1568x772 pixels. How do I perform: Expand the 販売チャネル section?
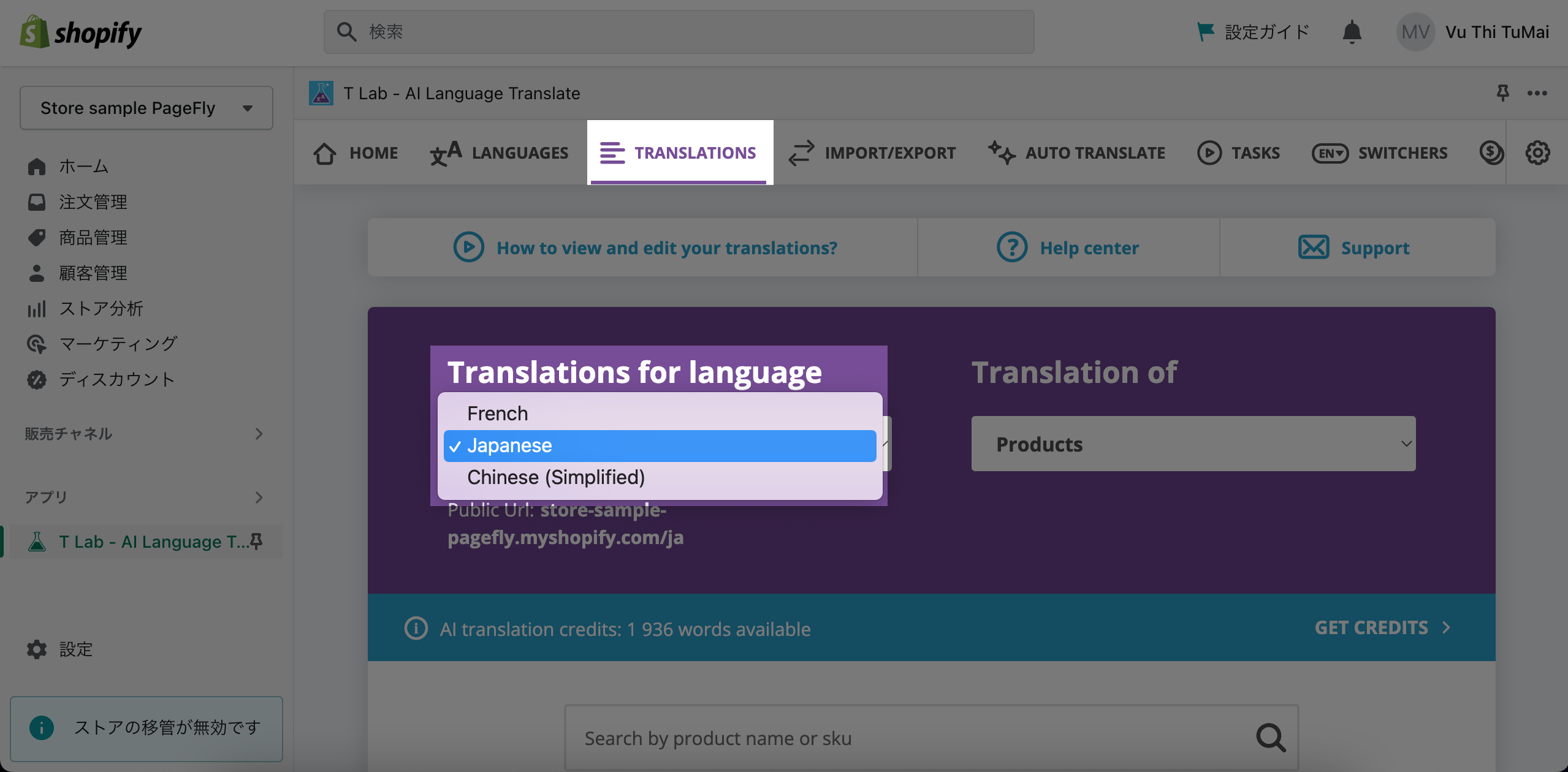point(145,434)
